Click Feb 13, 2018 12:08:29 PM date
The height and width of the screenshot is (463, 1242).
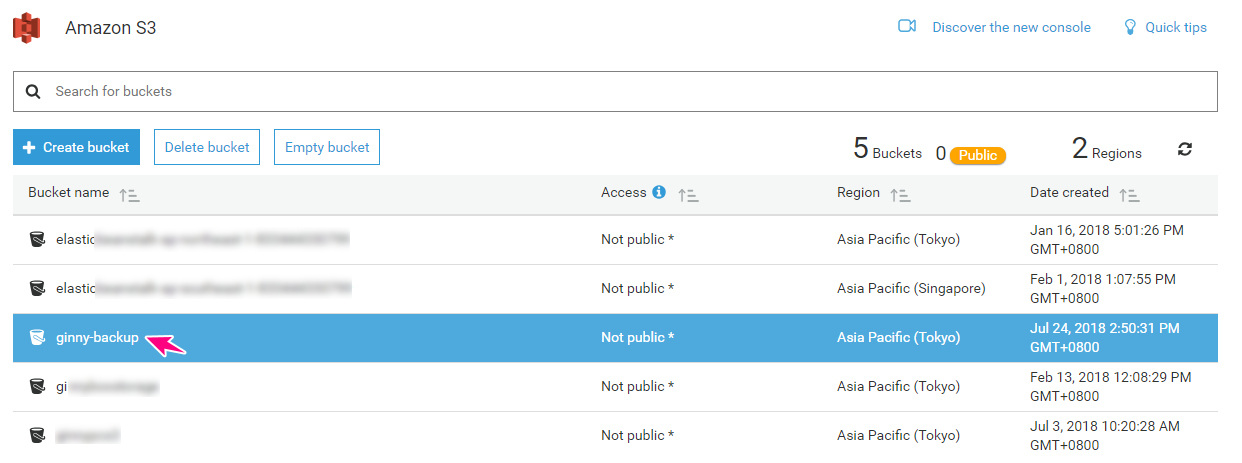pyautogui.click(x=1110, y=386)
